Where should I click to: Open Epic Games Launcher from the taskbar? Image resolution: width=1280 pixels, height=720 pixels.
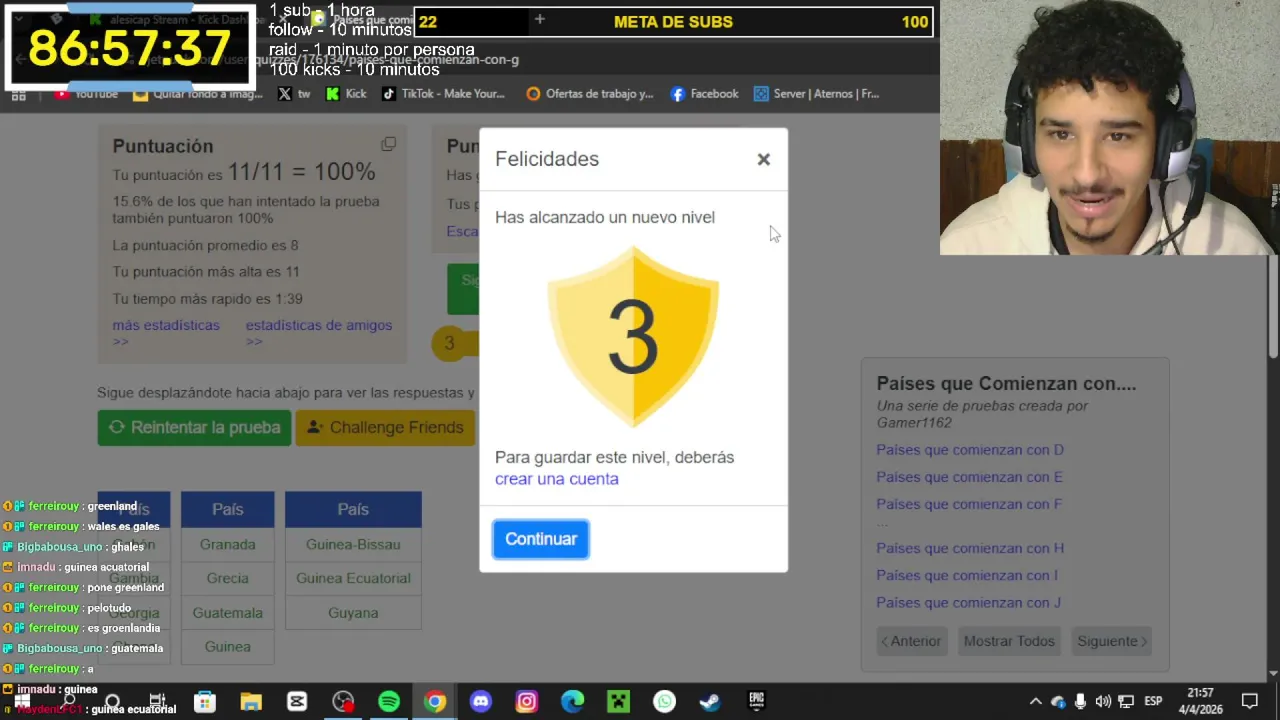[757, 702]
